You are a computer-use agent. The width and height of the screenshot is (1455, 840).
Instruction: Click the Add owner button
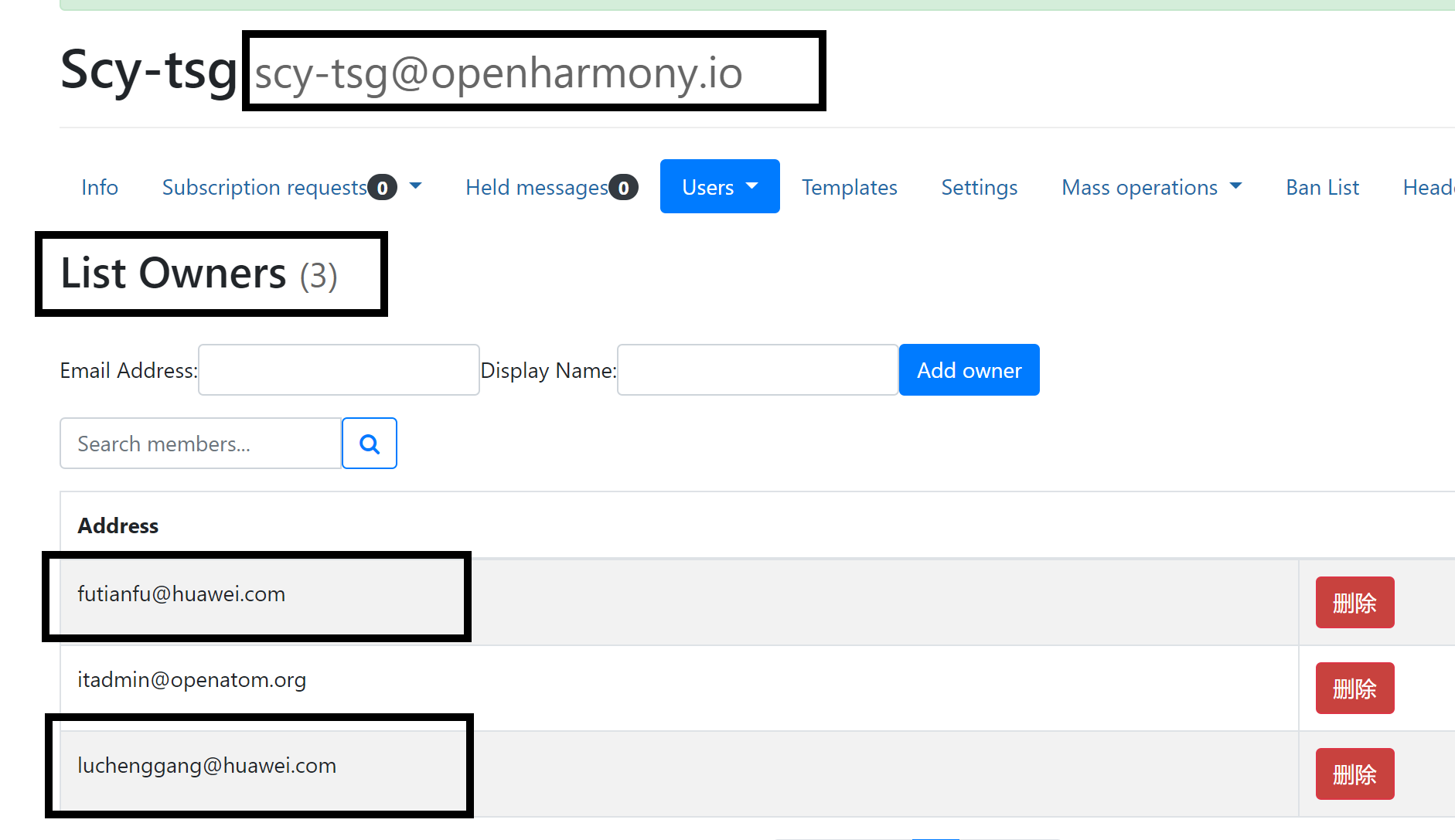[969, 370]
